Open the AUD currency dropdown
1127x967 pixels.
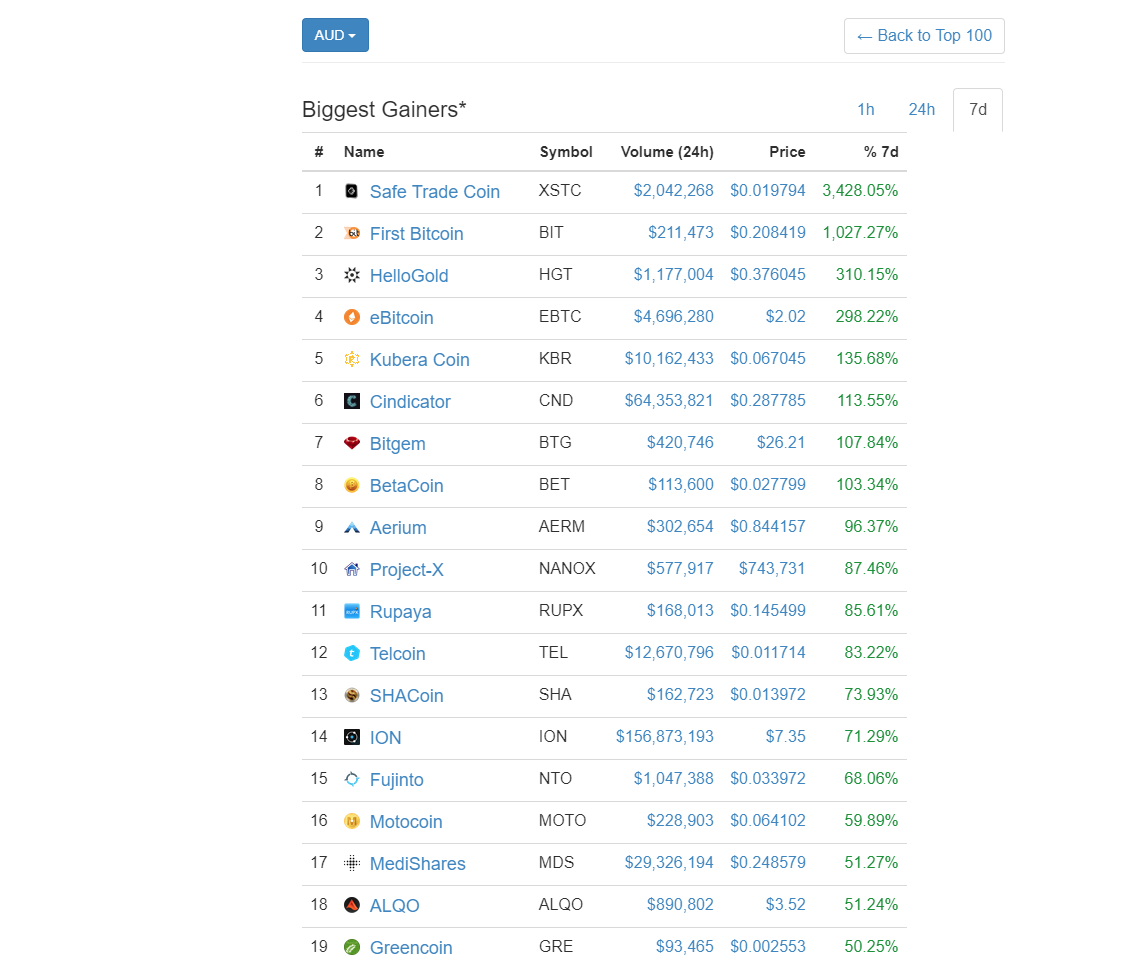(335, 35)
